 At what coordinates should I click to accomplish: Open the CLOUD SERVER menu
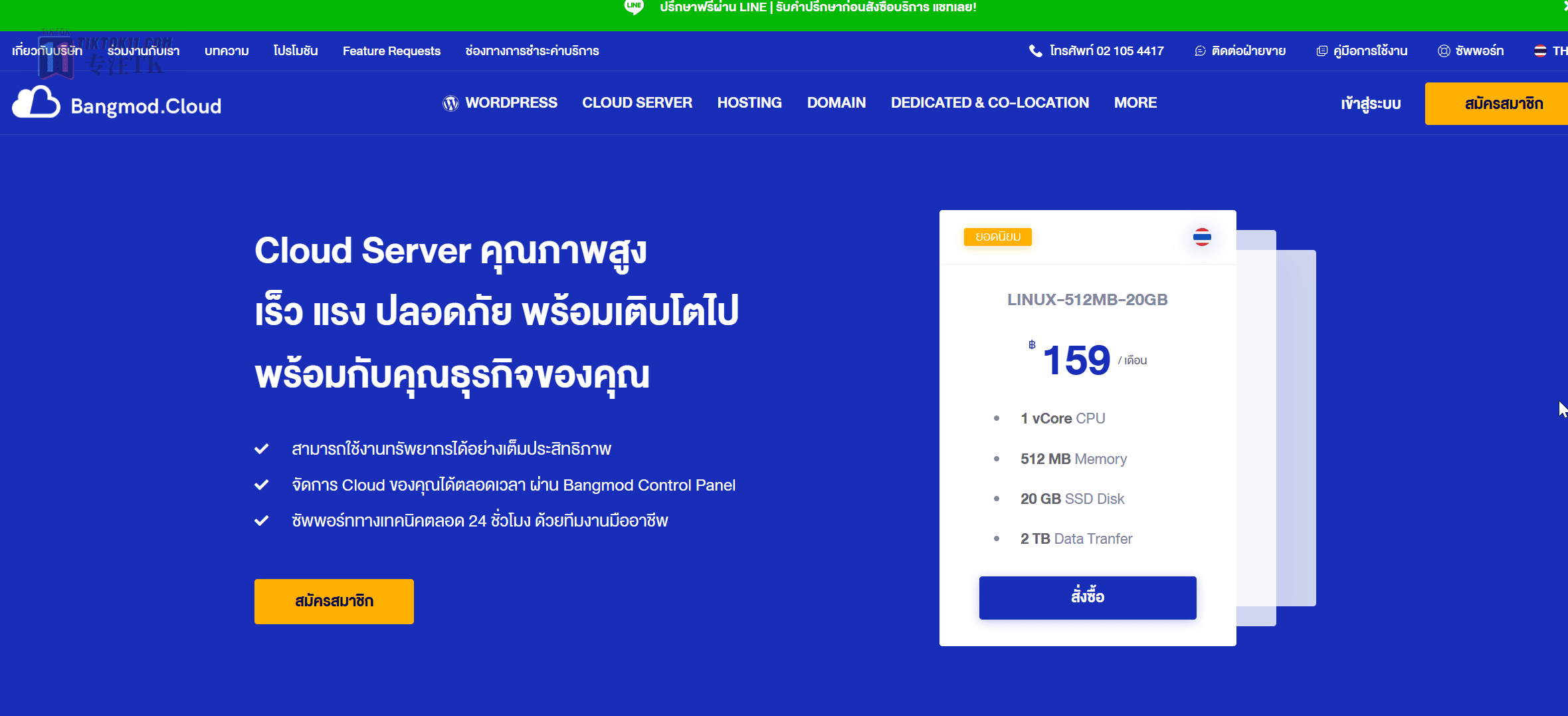[637, 103]
